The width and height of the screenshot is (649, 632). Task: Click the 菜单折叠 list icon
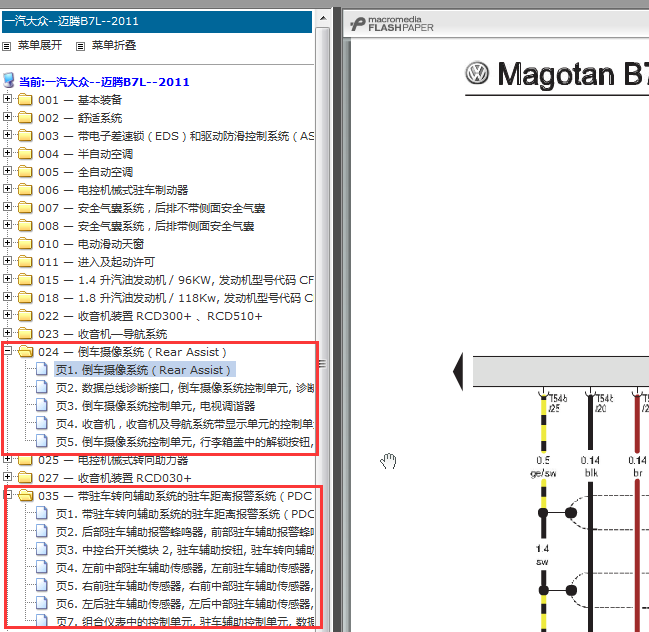(80, 46)
